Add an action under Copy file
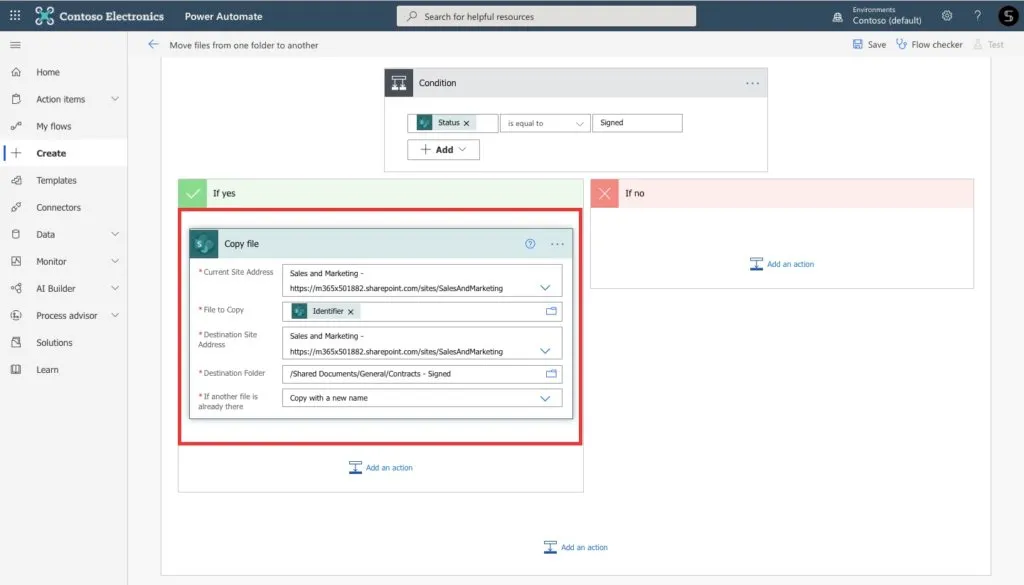Screen dimensions: 1024x585 point(381,467)
